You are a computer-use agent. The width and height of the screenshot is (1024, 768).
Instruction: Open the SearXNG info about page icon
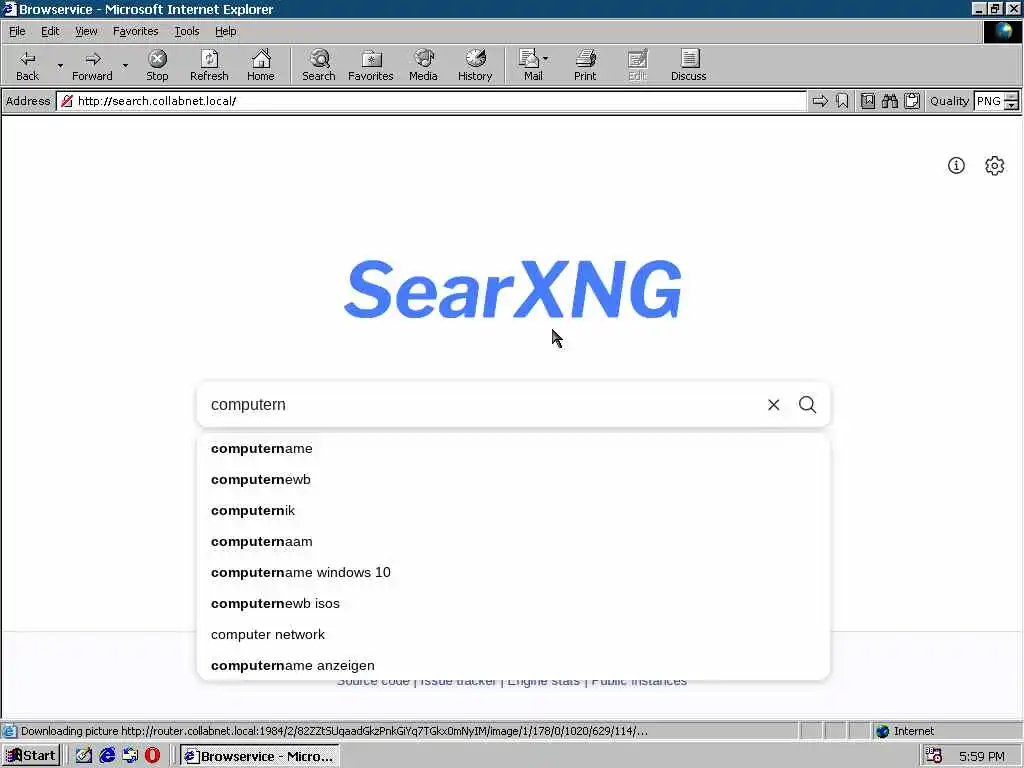click(x=956, y=165)
